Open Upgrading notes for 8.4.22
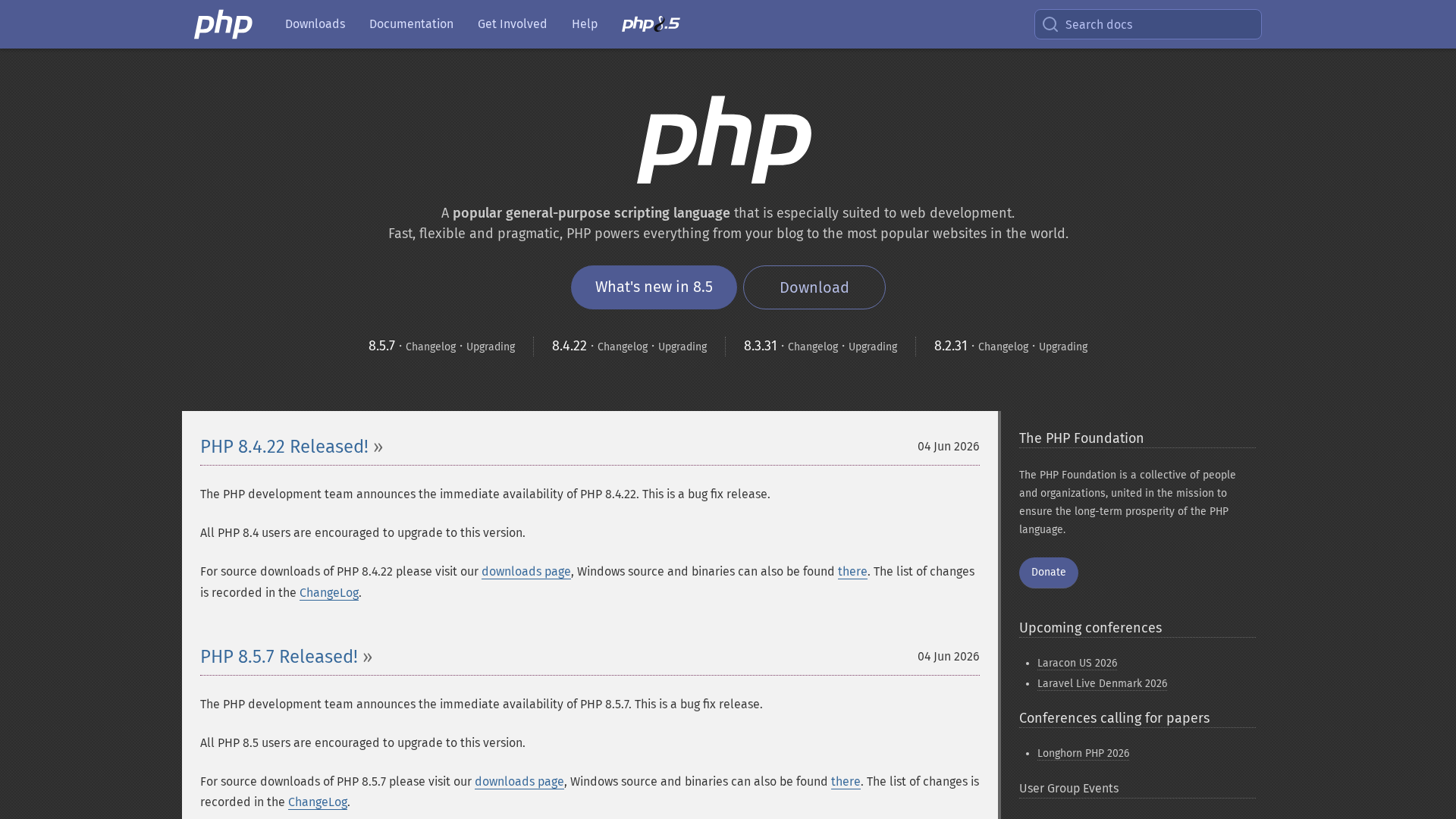Viewport: 1456px width, 819px height. pyautogui.click(x=682, y=347)
